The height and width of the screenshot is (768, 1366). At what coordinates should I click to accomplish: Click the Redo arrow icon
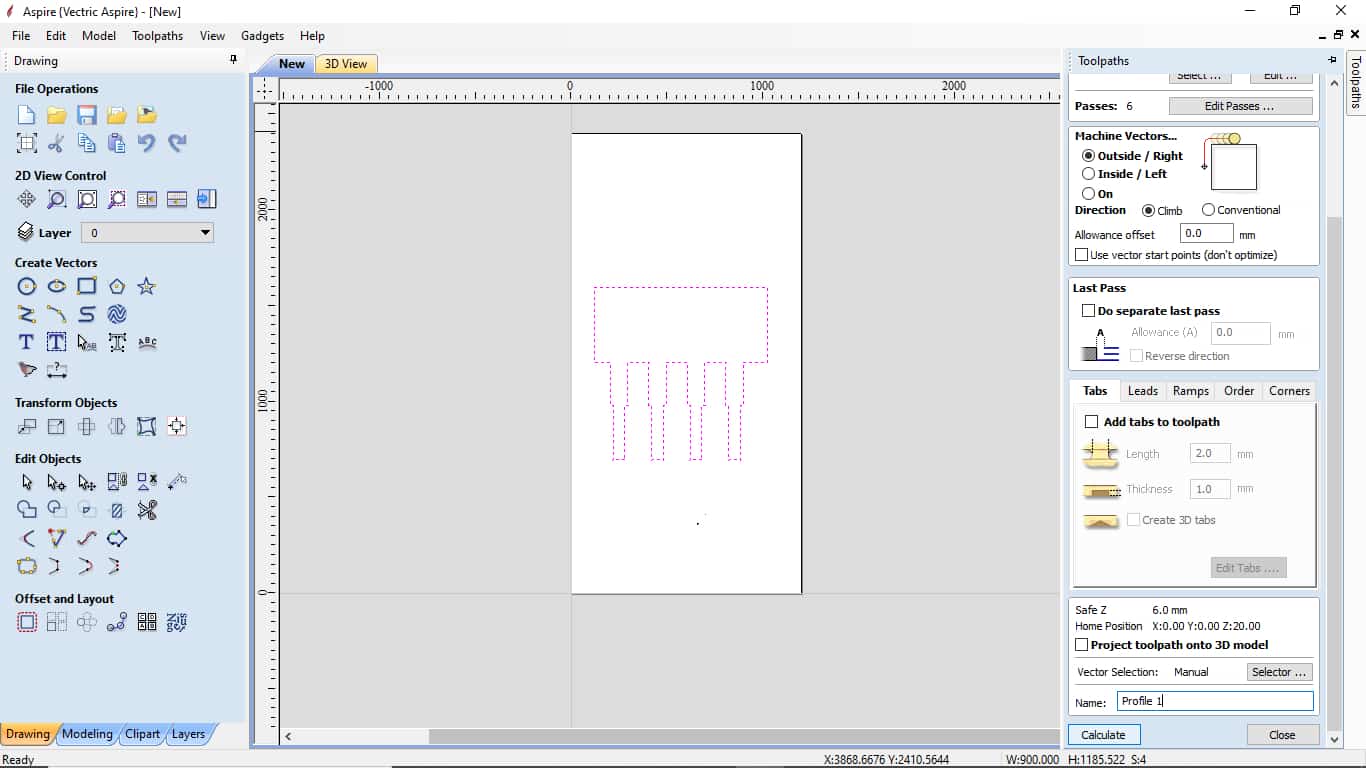click(x=177, y=143)
